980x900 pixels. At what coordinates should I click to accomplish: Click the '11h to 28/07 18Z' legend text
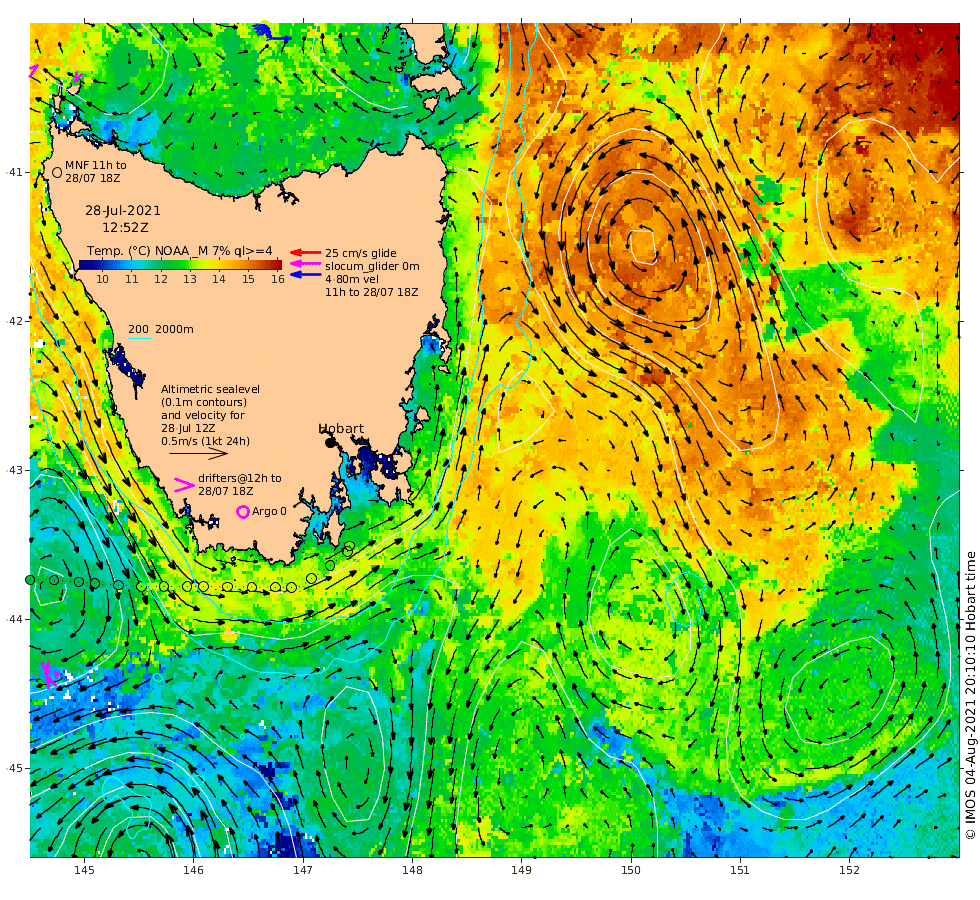(x=372, y=292)
